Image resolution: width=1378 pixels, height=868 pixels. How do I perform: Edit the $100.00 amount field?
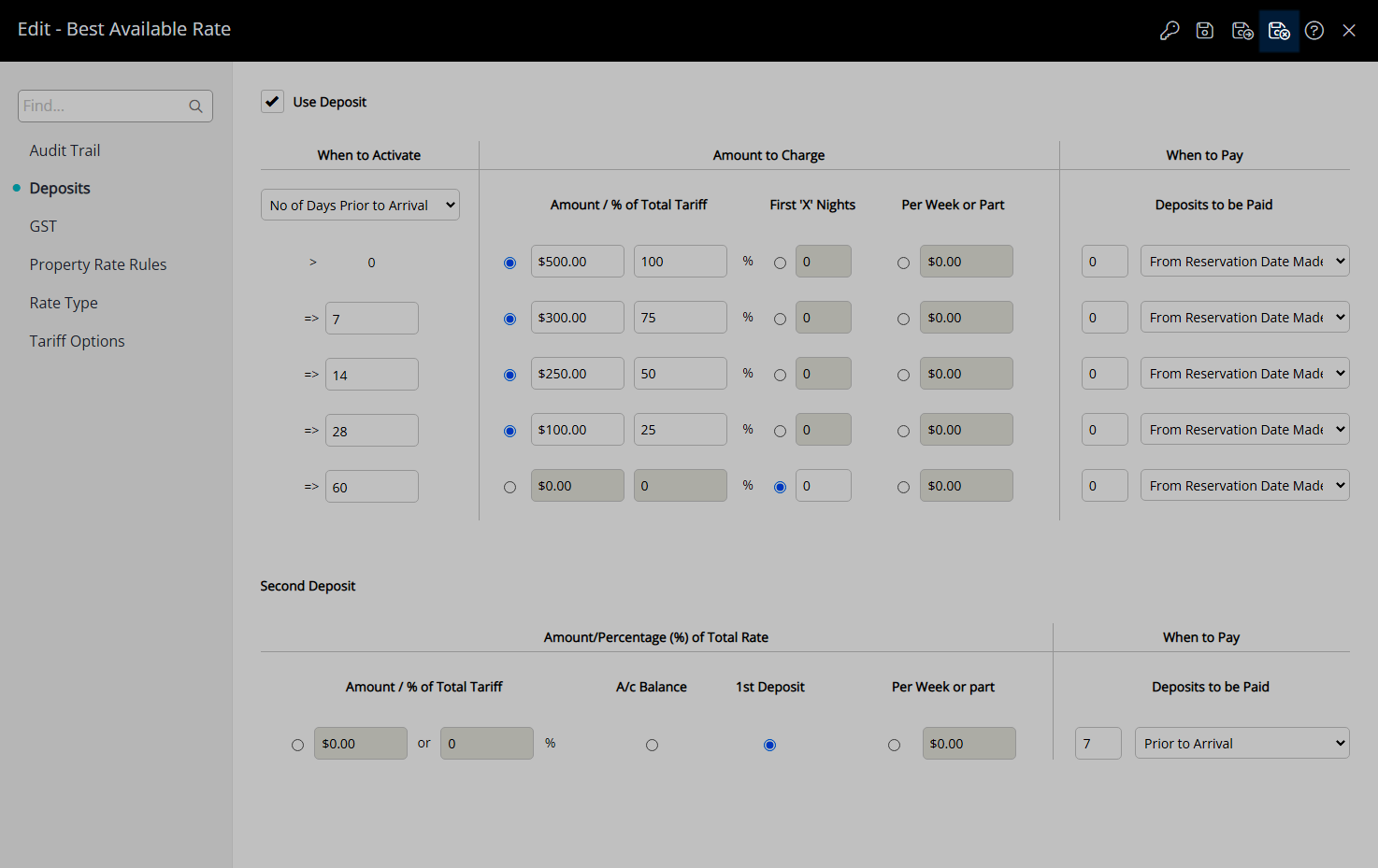pos(578,429)
